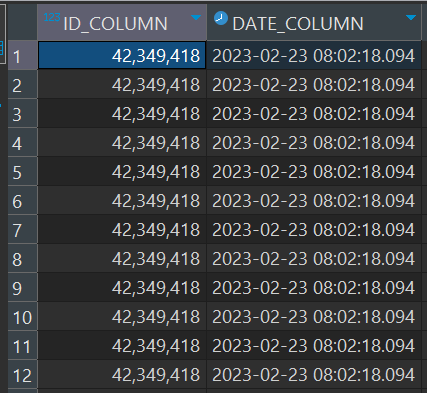Click the ID_COLUMN header label
Screen dimensions: 427x393
115,24
